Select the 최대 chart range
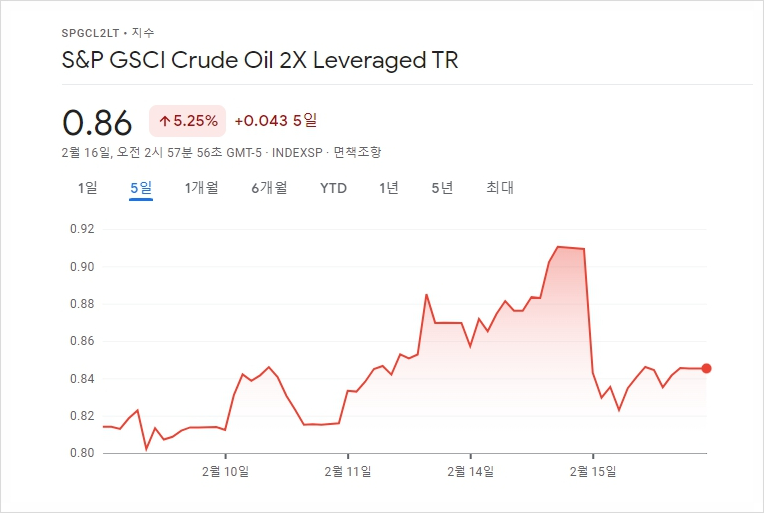The height and width of the screenshot is (513, 764). [500, 188]
